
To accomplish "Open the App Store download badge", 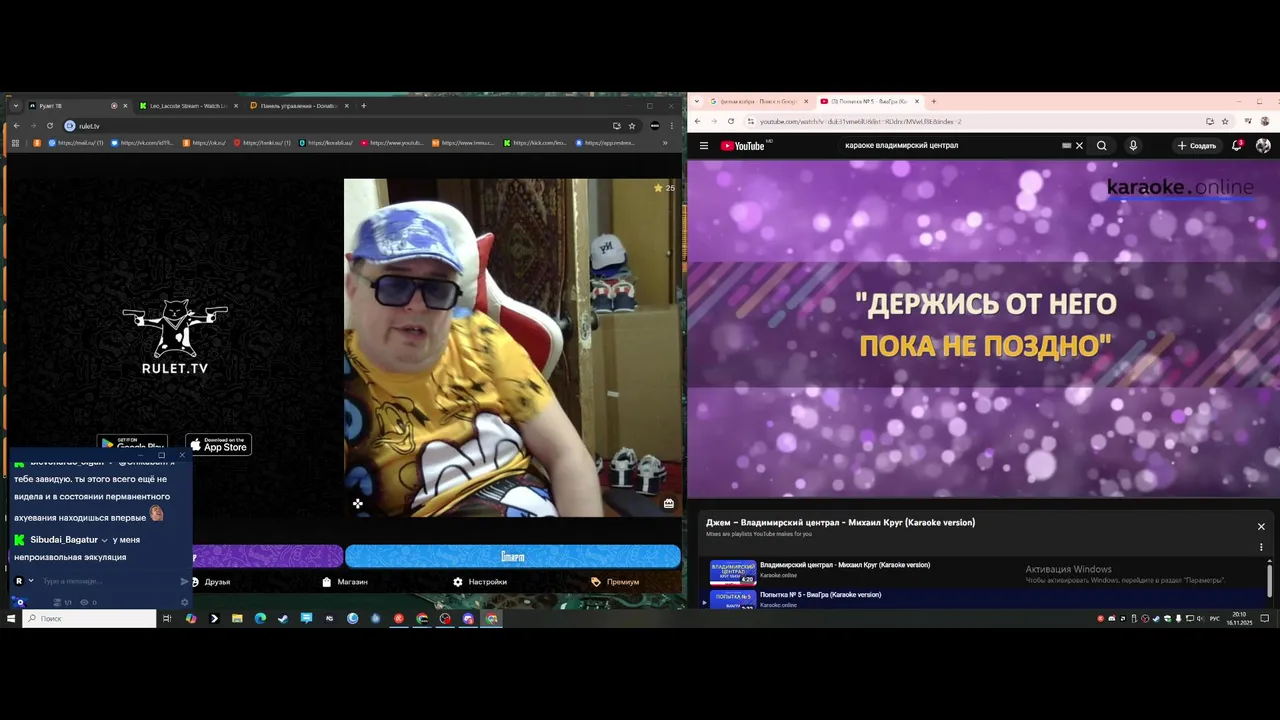I will (218, 445).
